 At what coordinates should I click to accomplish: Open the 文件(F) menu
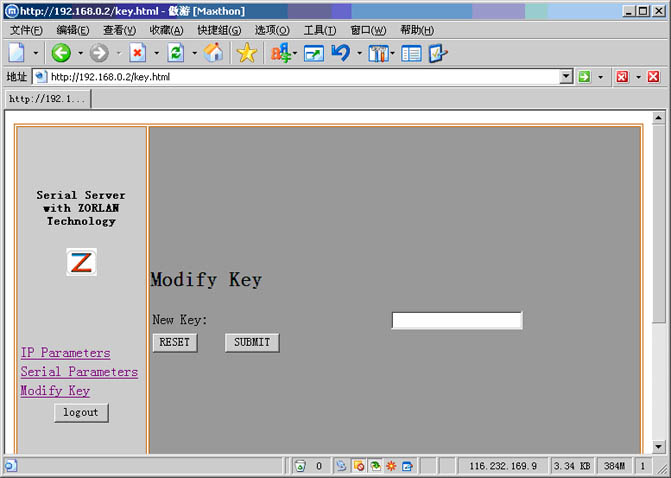pos(26,30)
